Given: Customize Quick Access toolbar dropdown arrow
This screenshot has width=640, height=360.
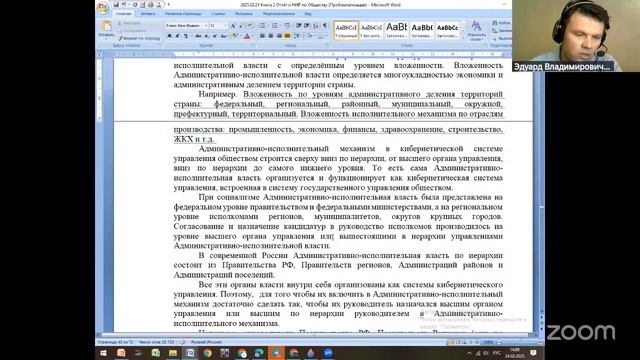Looking at the screenshot, I should click(168, 4).
